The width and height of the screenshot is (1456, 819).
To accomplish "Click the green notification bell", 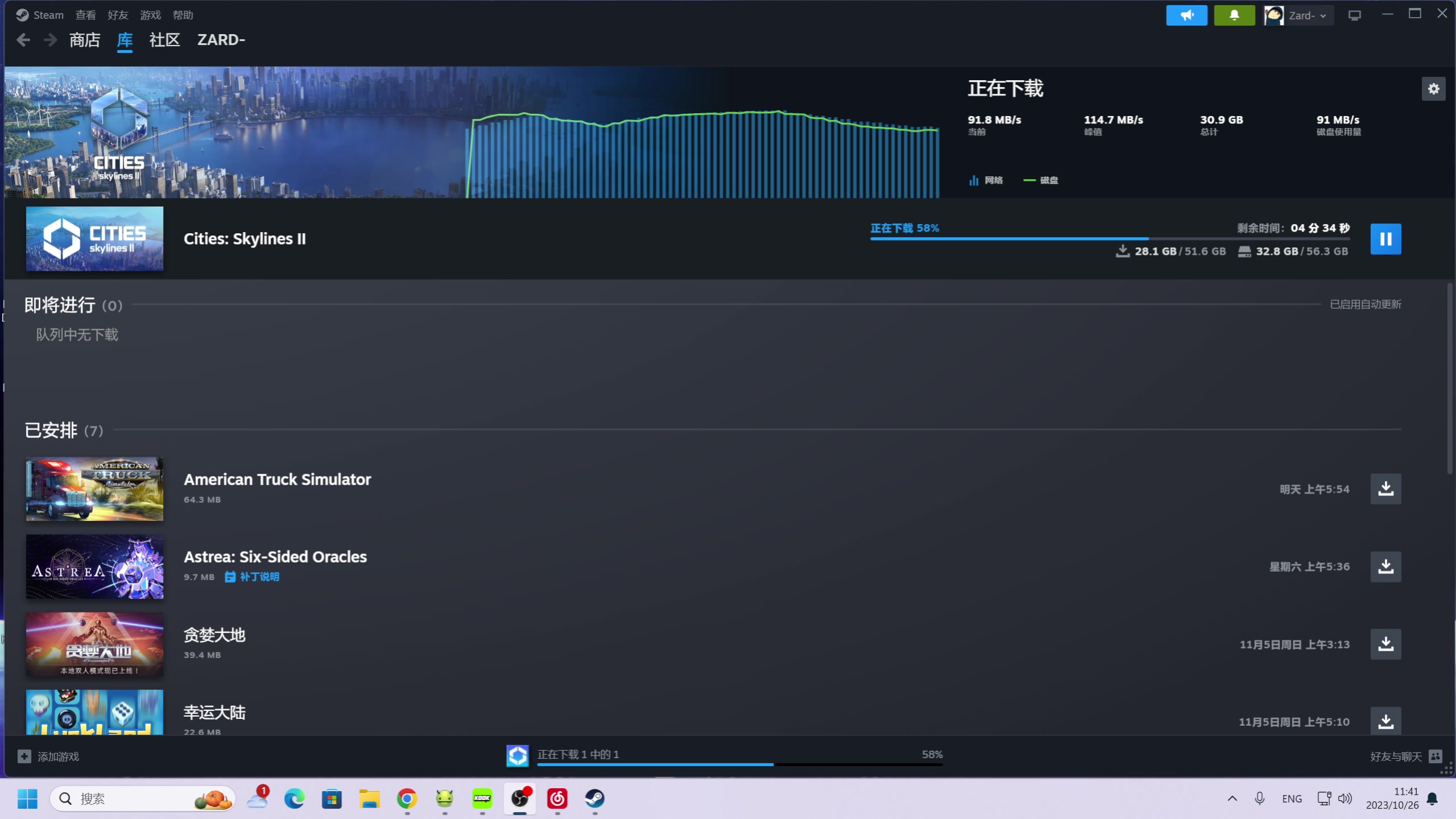I will coord(1234,15).
